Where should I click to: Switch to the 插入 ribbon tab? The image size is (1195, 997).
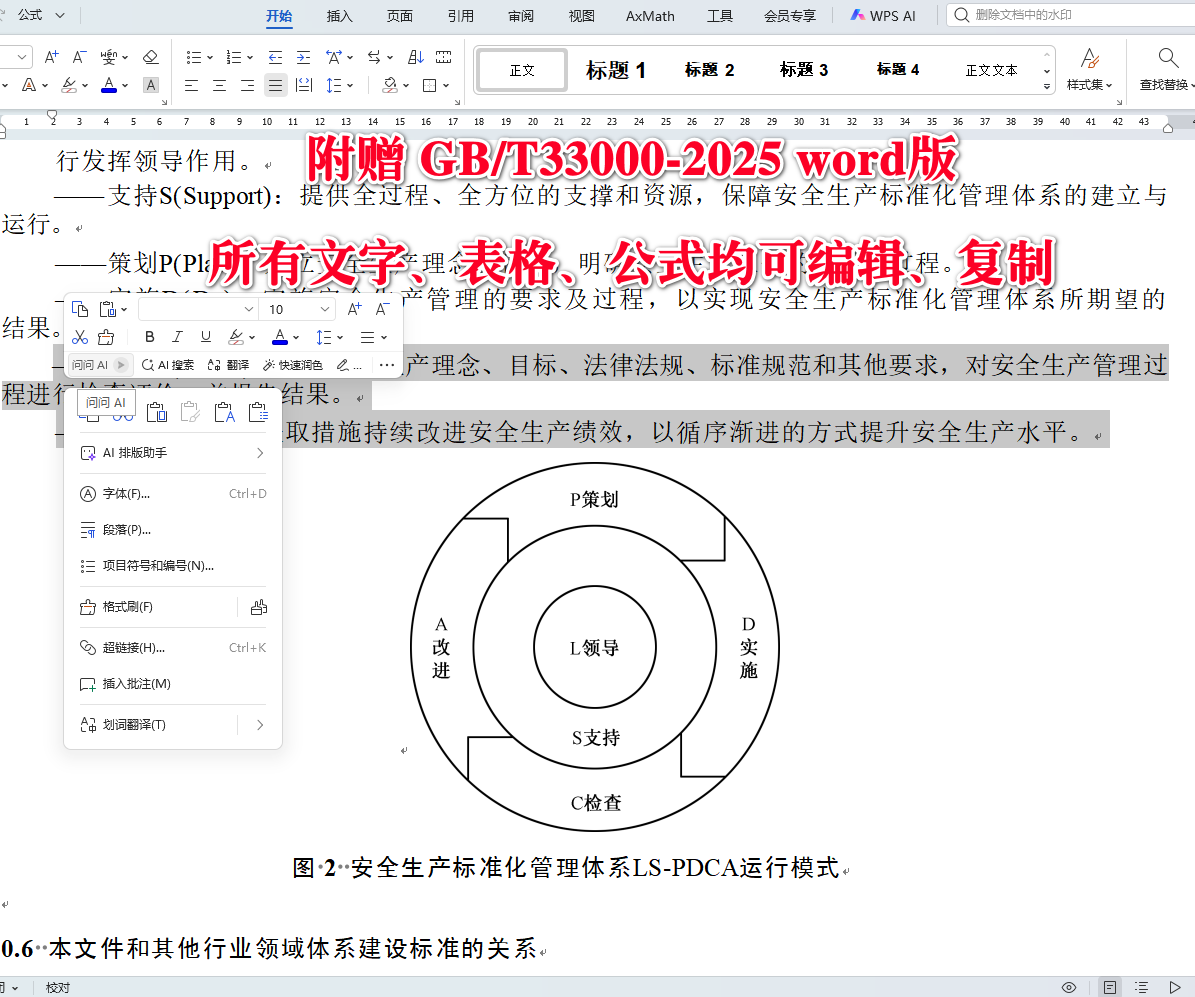(x=339, y=15)
